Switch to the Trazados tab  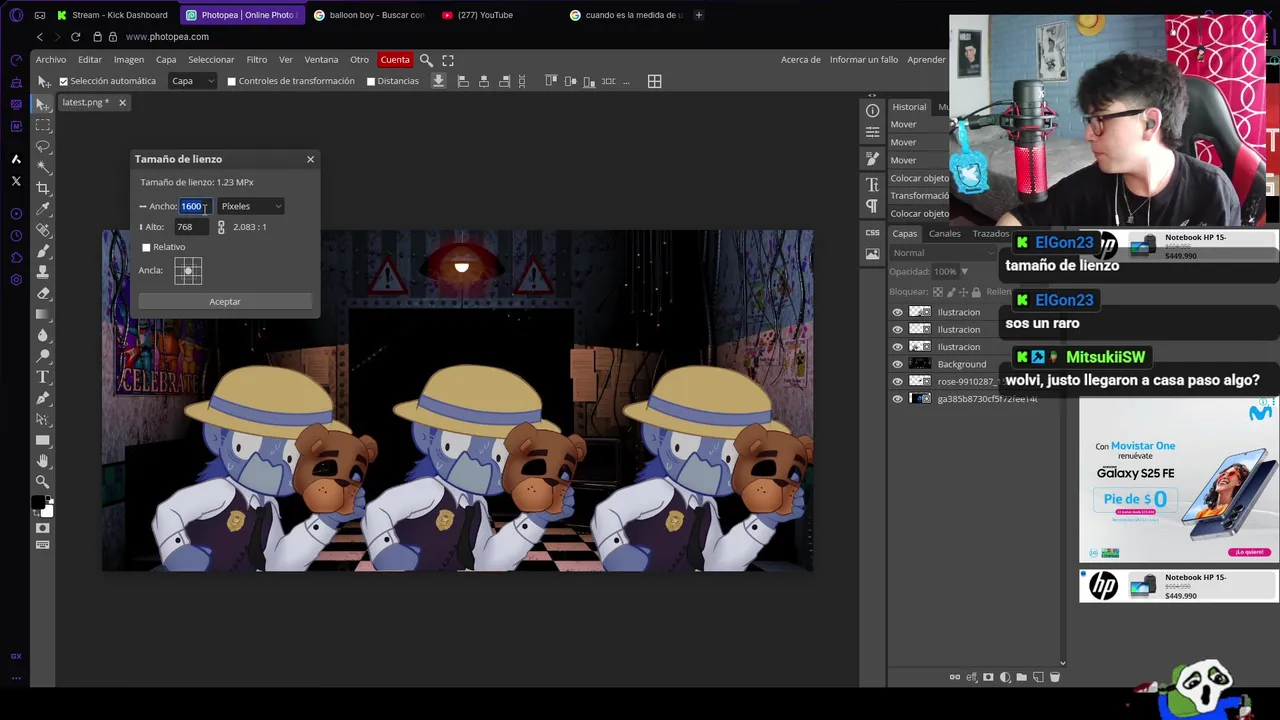[990, 234]
